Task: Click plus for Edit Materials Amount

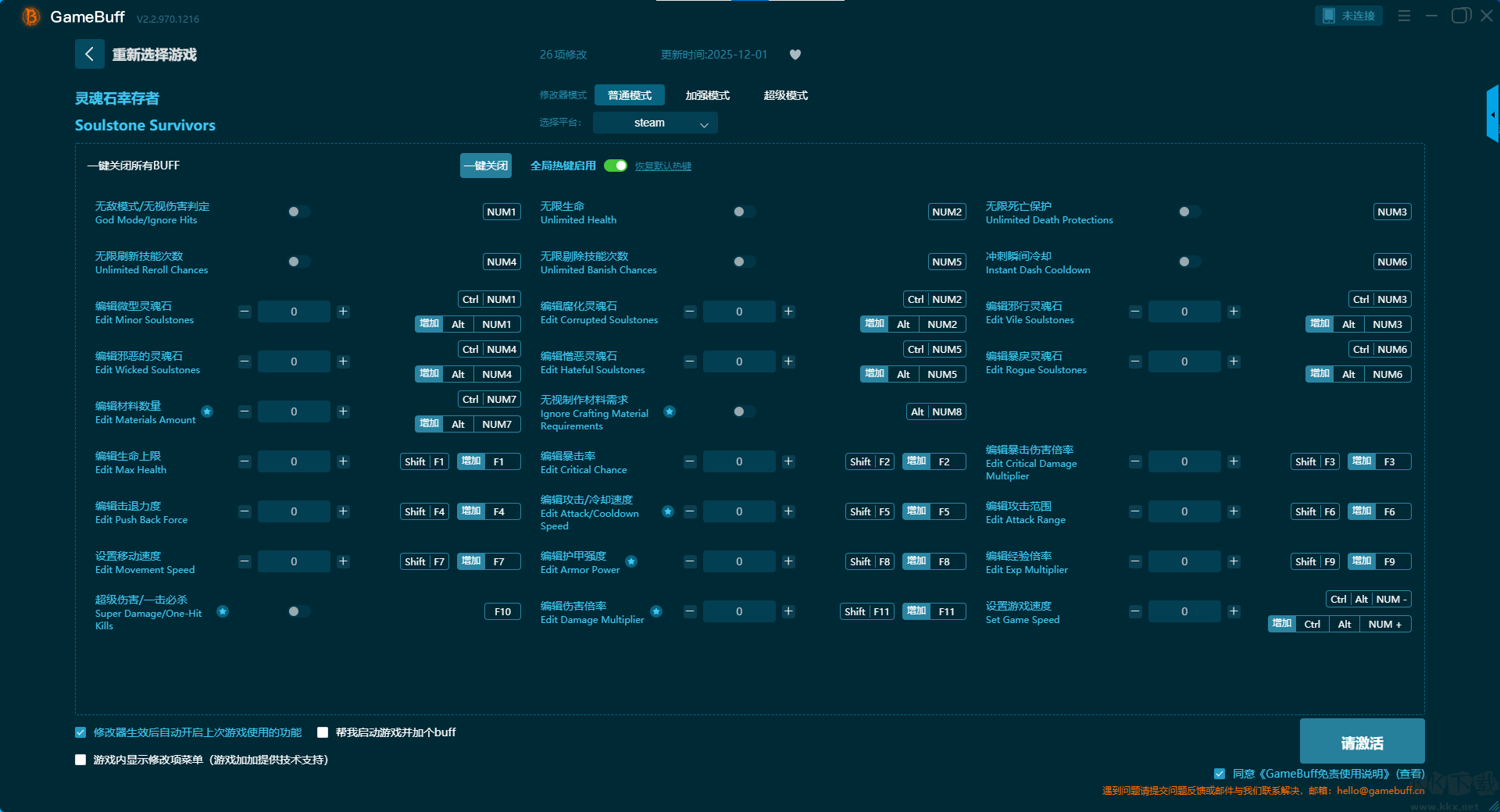Action: [343, 411]
